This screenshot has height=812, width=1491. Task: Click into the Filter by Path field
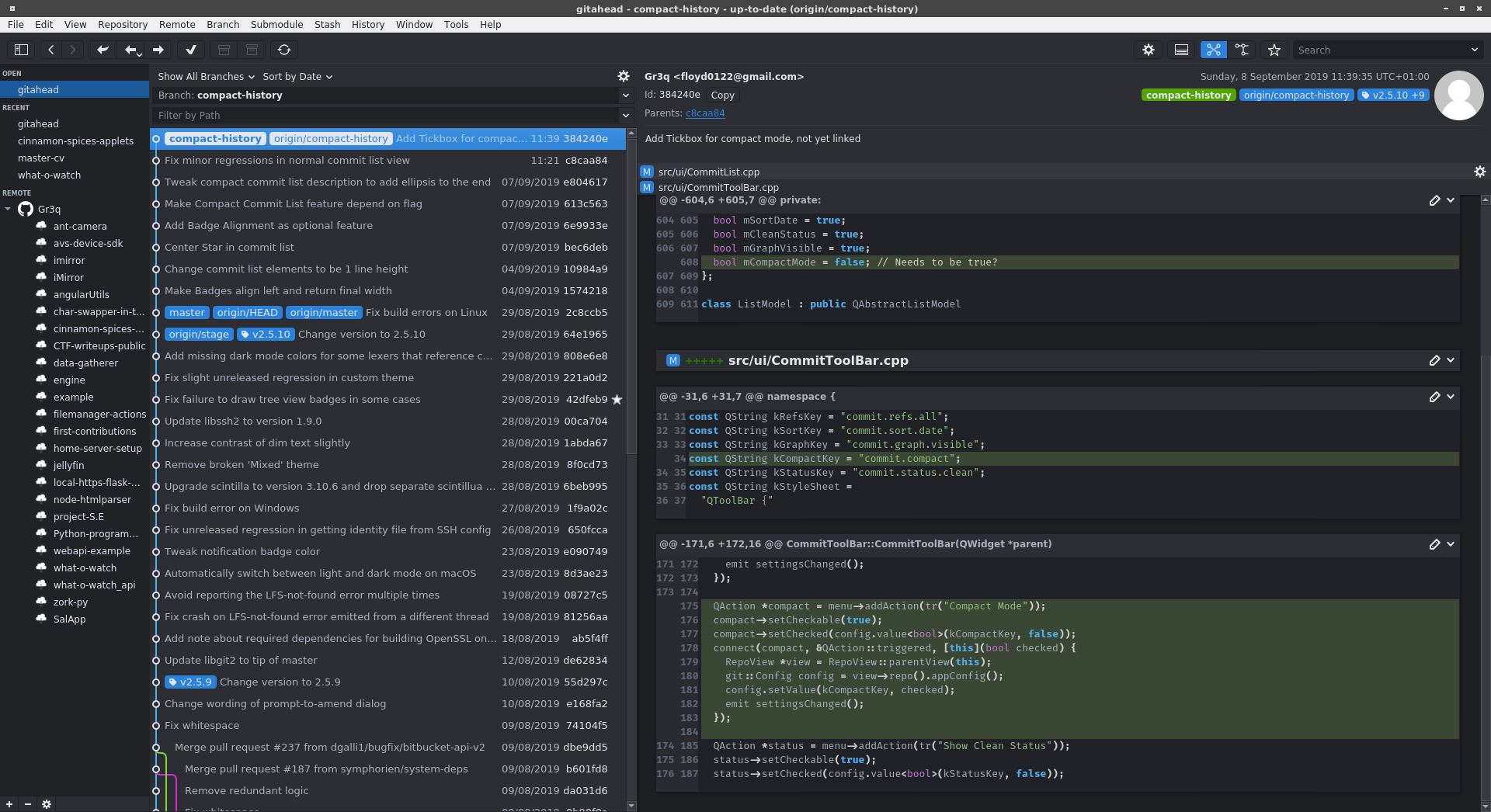coord(385,116)
